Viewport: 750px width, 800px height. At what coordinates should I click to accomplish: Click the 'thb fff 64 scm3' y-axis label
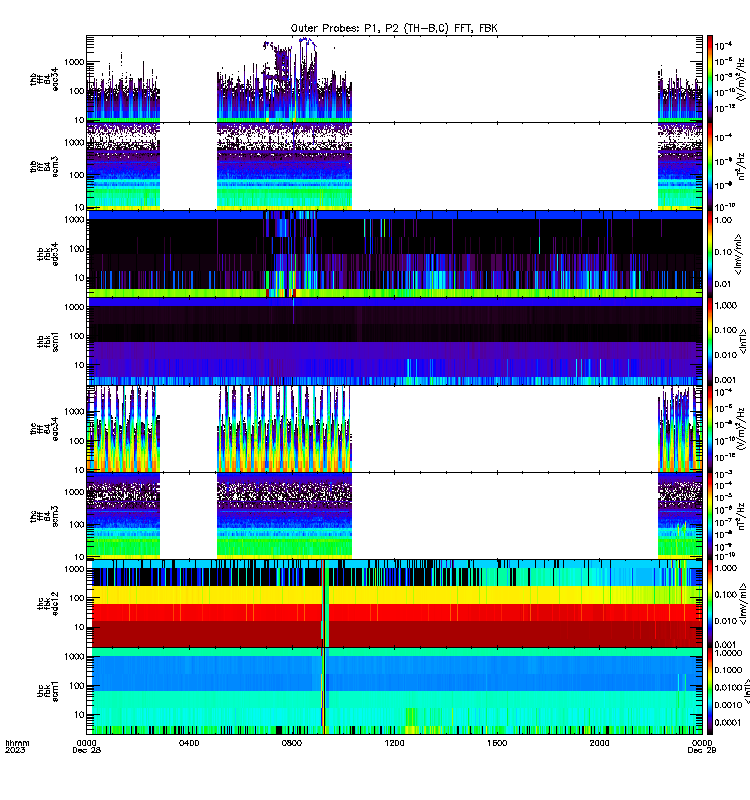[x=44, y=167]
